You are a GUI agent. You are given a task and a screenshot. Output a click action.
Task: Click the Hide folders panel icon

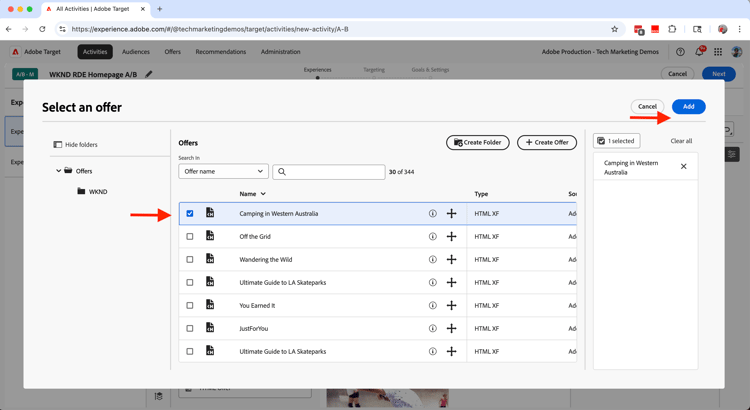click(x=58, y=145)
